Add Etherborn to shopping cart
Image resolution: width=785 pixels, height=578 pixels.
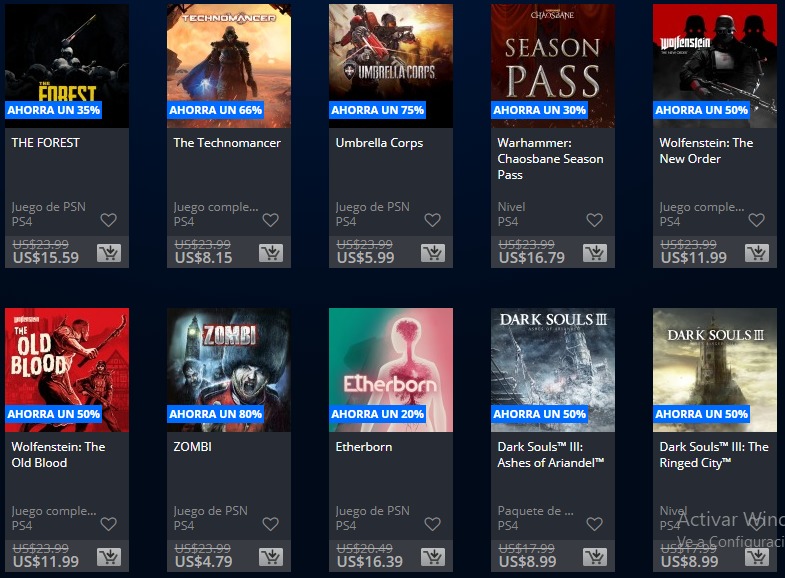pos(433,557)
